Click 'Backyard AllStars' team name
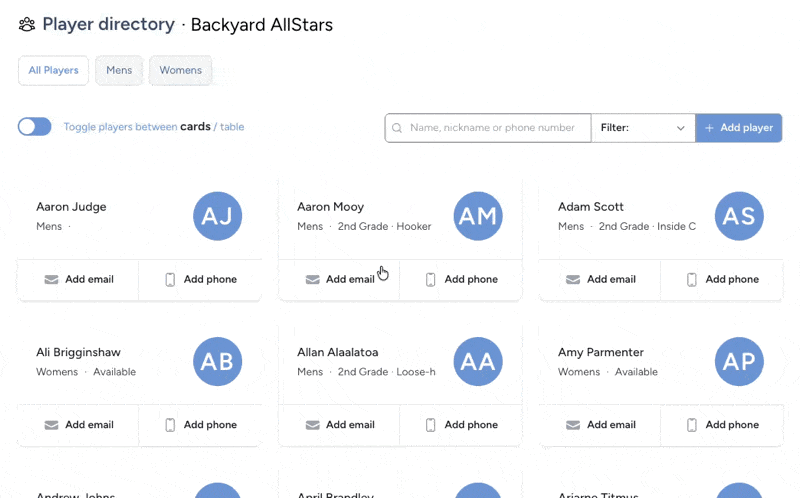Screen dimensions: 800x498 click(x=262, y=24)
